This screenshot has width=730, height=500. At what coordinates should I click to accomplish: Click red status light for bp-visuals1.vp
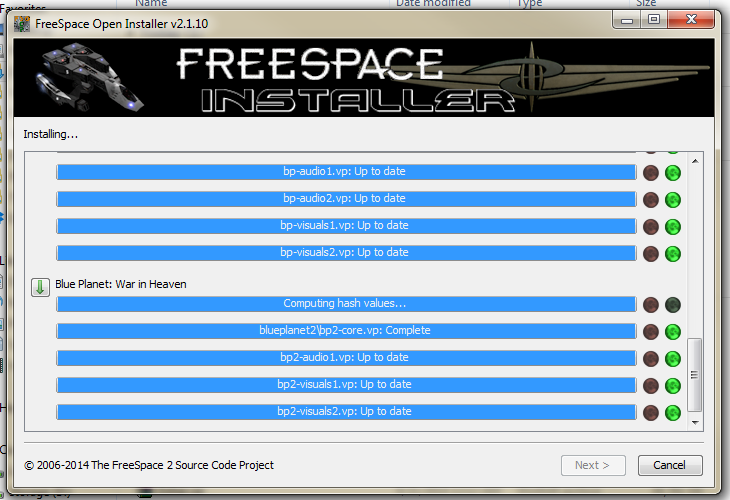[650, 227]
